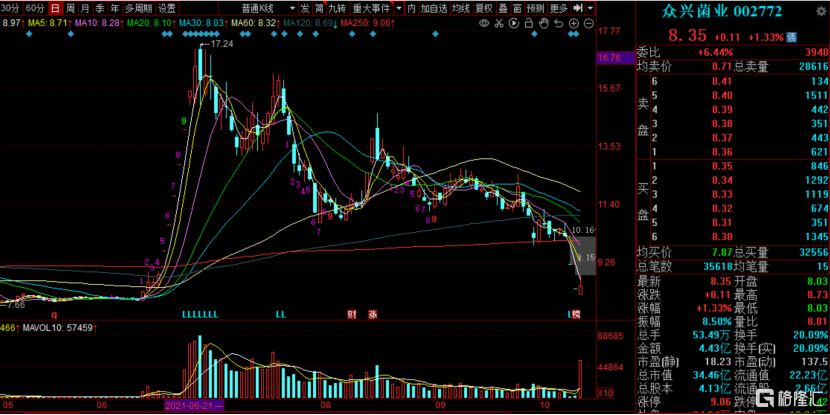This screenshot has width=830, height=415.
Task: Click the MA60: 8.32 legend label
Action: pyautogui.click(x=255, y=23)
